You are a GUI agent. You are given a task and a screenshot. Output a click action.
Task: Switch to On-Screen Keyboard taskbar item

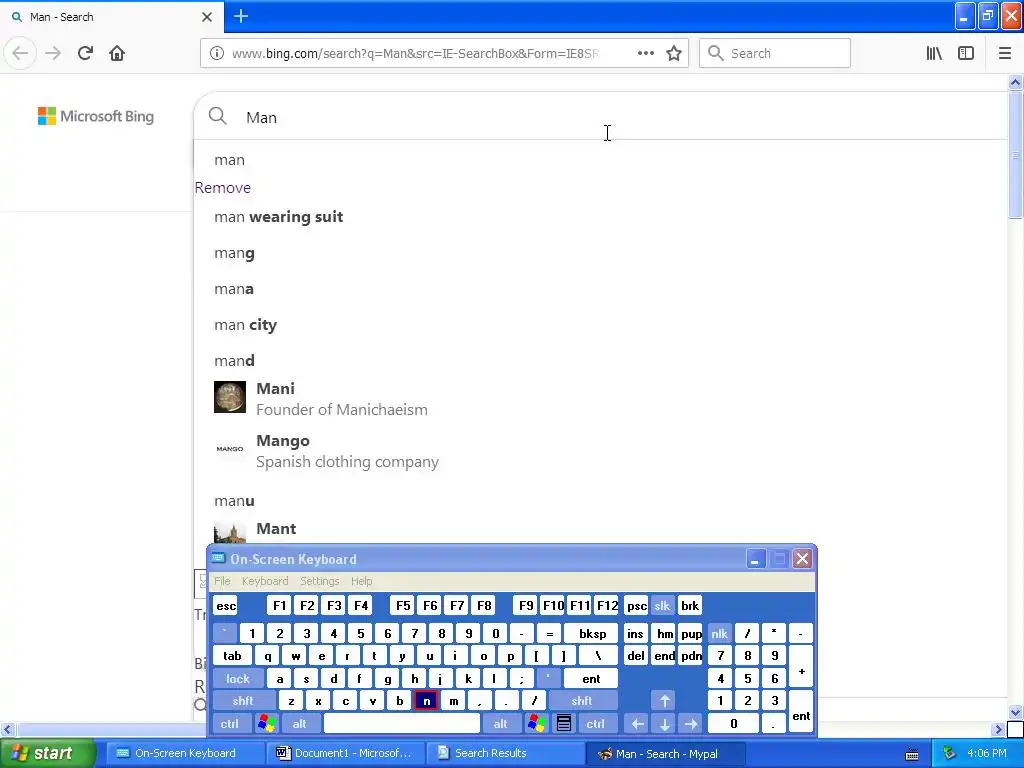coord(185,754)
